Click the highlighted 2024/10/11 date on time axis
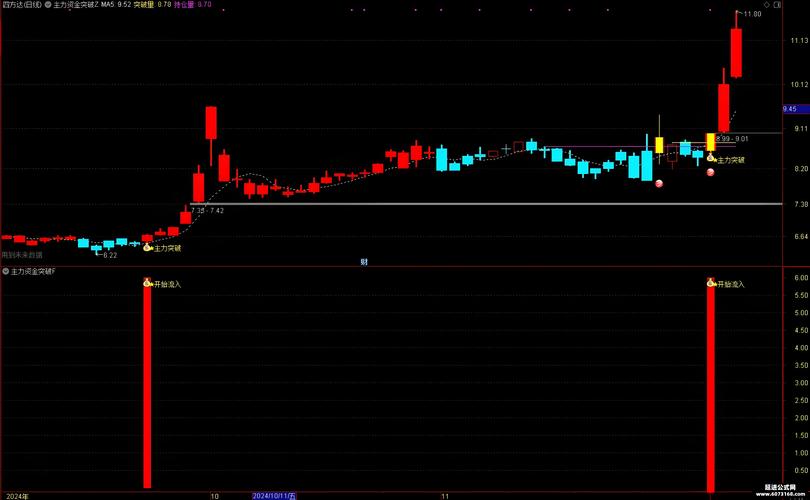Viewport: 810px width, 500px height. click(x=273, y=494)
